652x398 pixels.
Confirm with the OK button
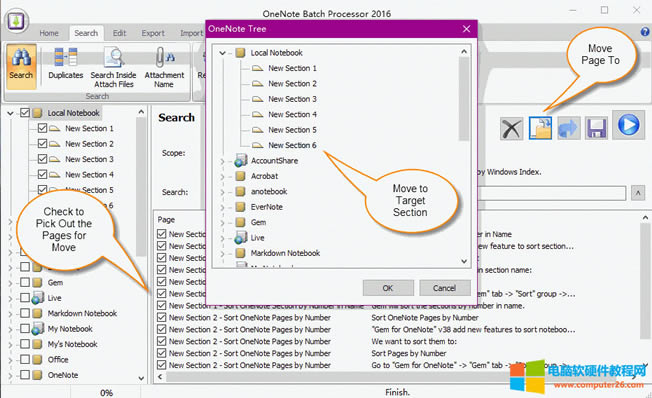click(388, 288)
